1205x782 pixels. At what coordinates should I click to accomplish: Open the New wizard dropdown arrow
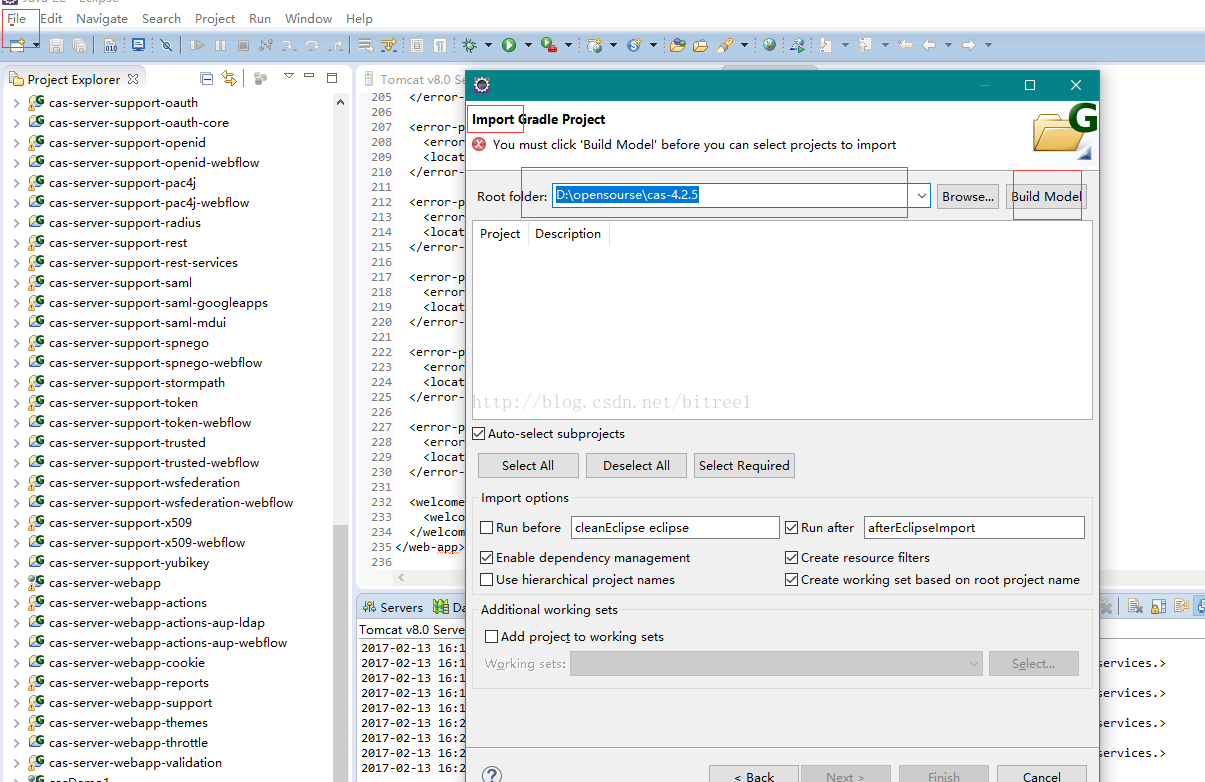[x=36, y=45]
